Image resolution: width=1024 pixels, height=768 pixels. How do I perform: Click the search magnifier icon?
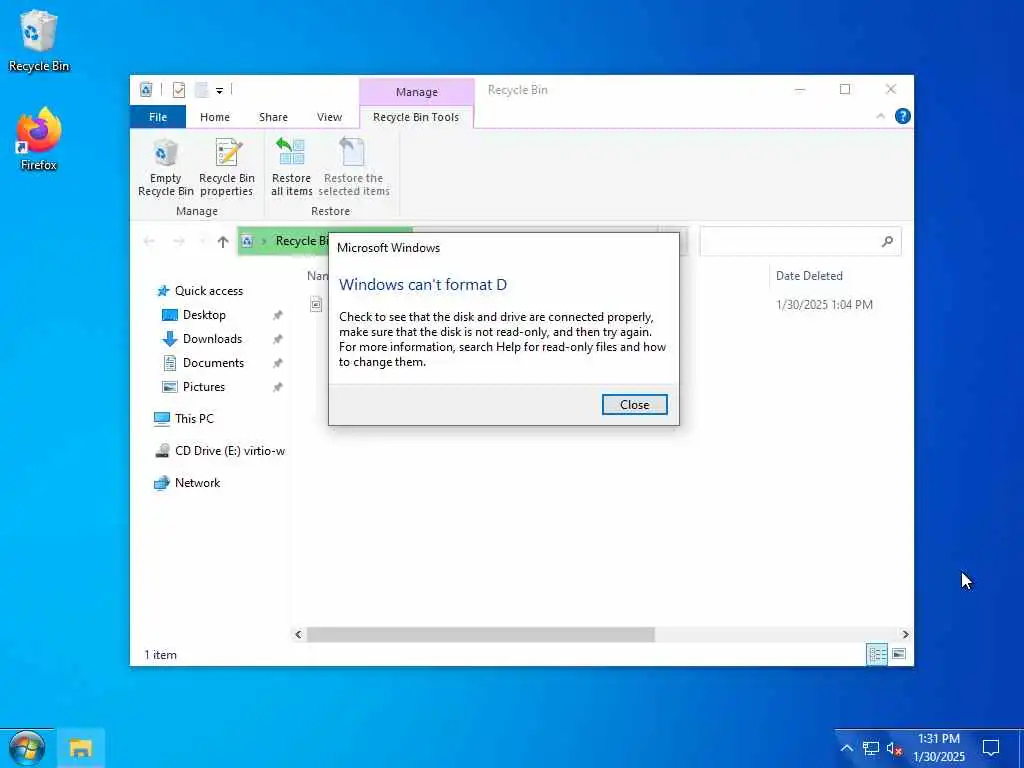click(887, 242)
